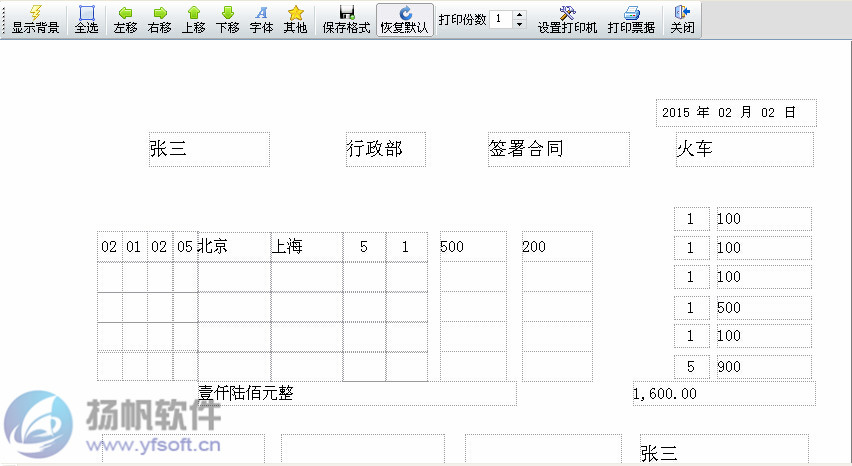Image resolution: width=852 pixels, height=466 pixels.
Task: Shift fields down with 下移
Action: [x=227, y=19]
